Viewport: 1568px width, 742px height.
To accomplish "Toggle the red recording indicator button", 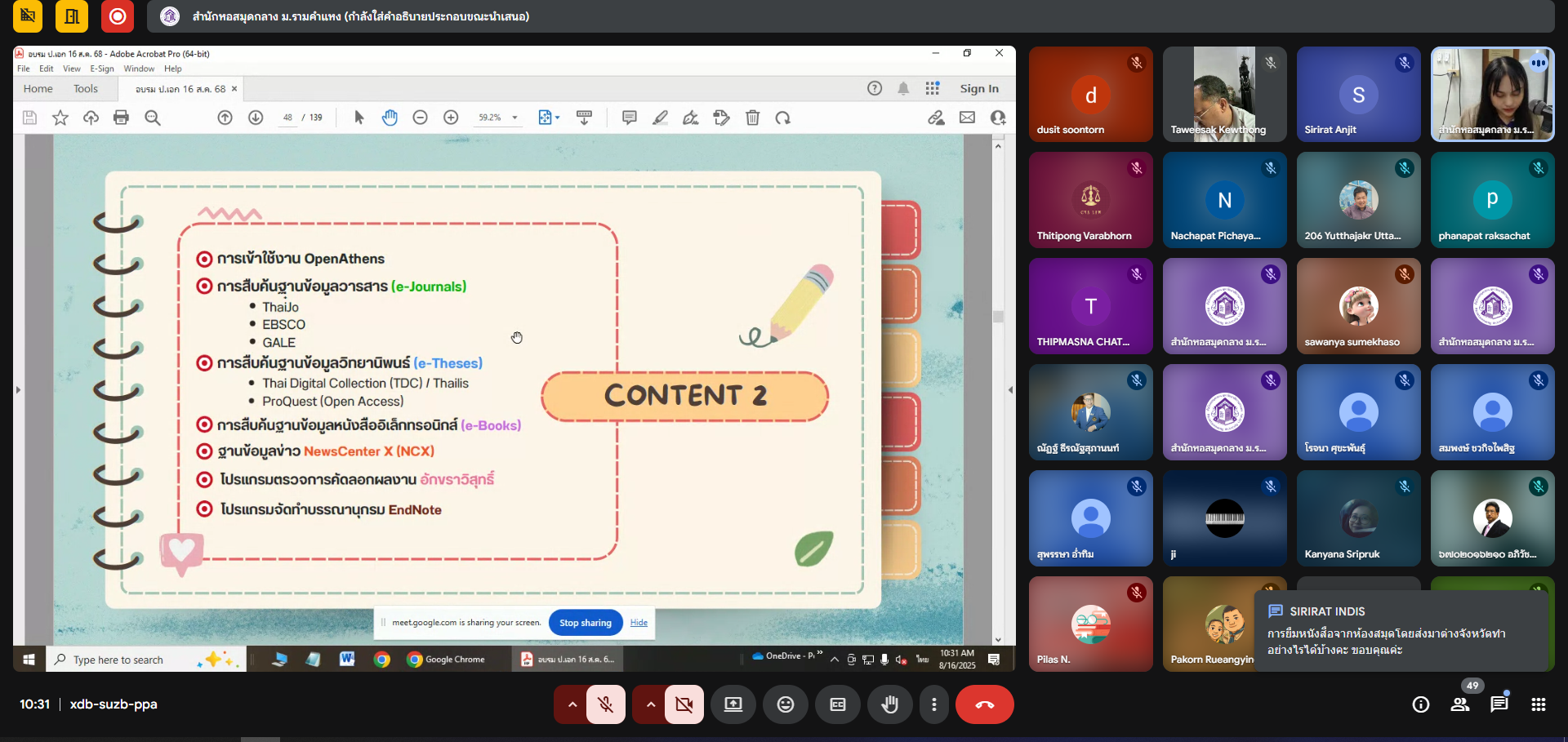I will [x=118, y=16].
